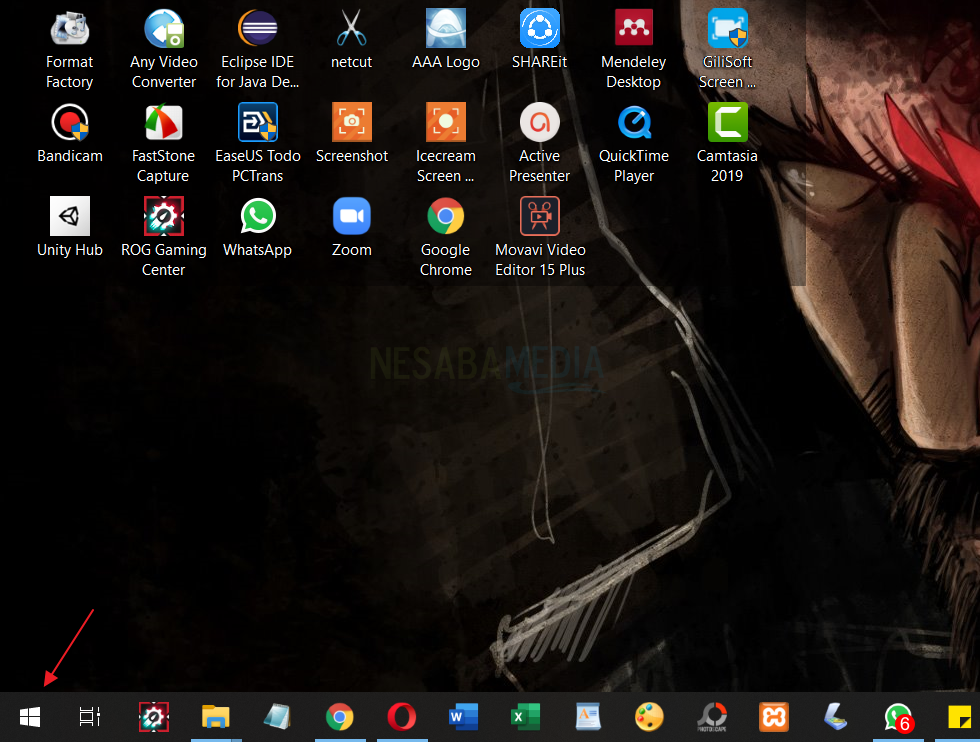Viewport: 980px width, 742px height.
Task: Click ROG Gaming Center taskbar icon
Action: coord(154,717)
